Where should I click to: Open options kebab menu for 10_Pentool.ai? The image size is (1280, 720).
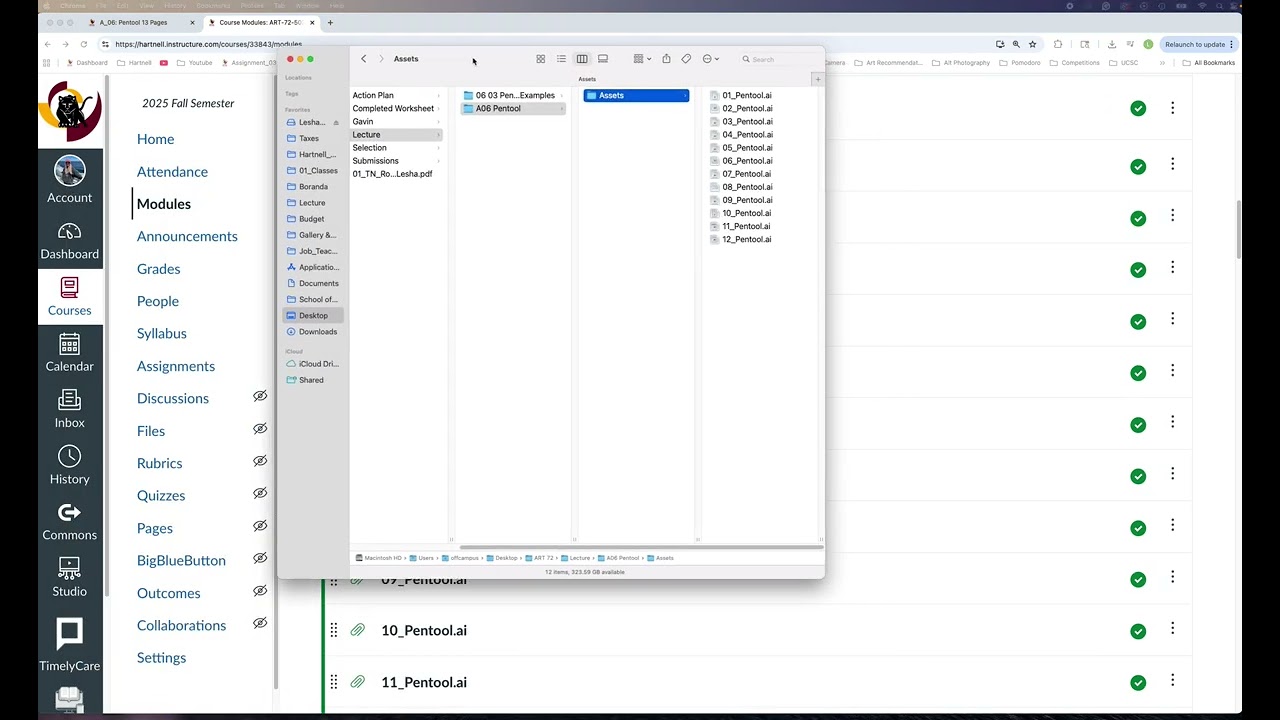(1172, 630)
